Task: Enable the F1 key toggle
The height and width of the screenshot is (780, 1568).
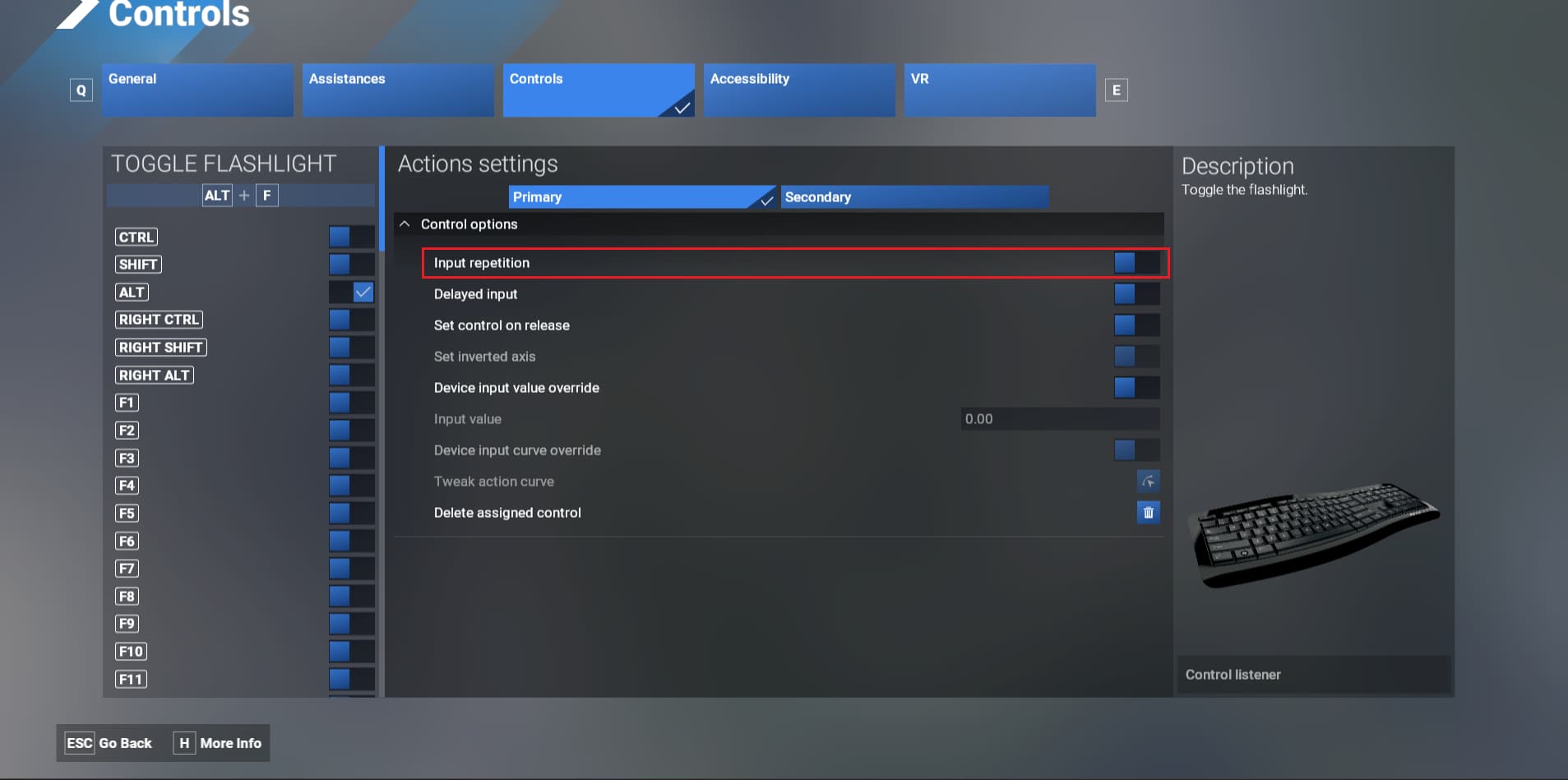Action: [351, 403]
